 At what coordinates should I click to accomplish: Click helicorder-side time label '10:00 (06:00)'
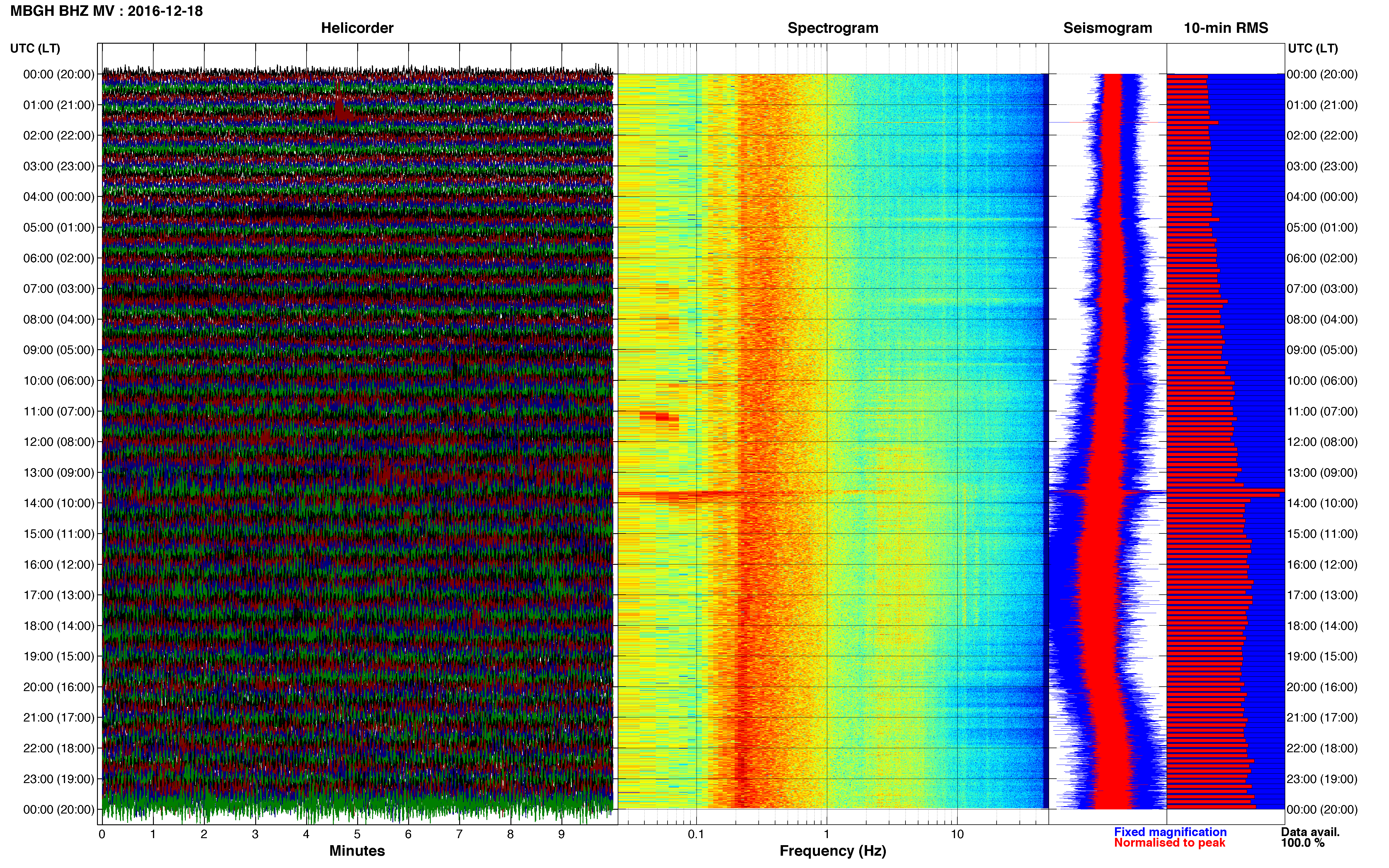[x=59, y=381]
